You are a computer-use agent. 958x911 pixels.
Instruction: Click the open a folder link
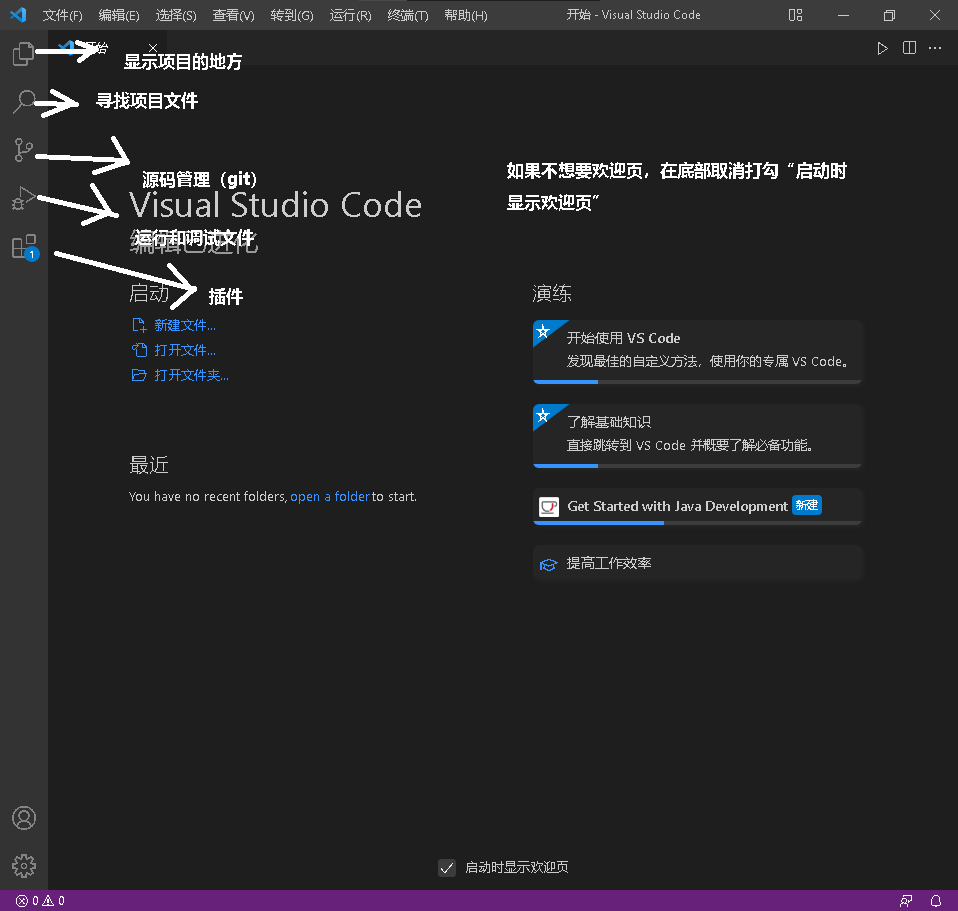coord(329,497)
